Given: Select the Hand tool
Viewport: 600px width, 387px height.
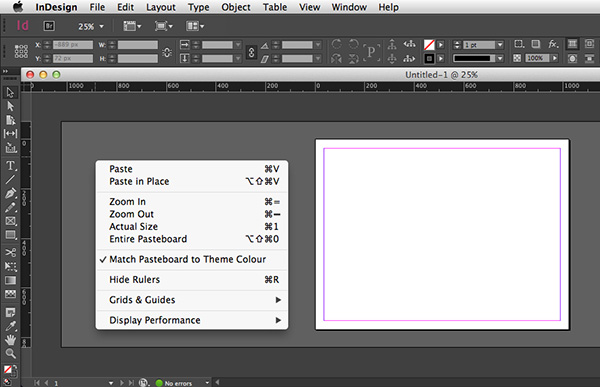Looking at the screenshot, I should (10, 340).
